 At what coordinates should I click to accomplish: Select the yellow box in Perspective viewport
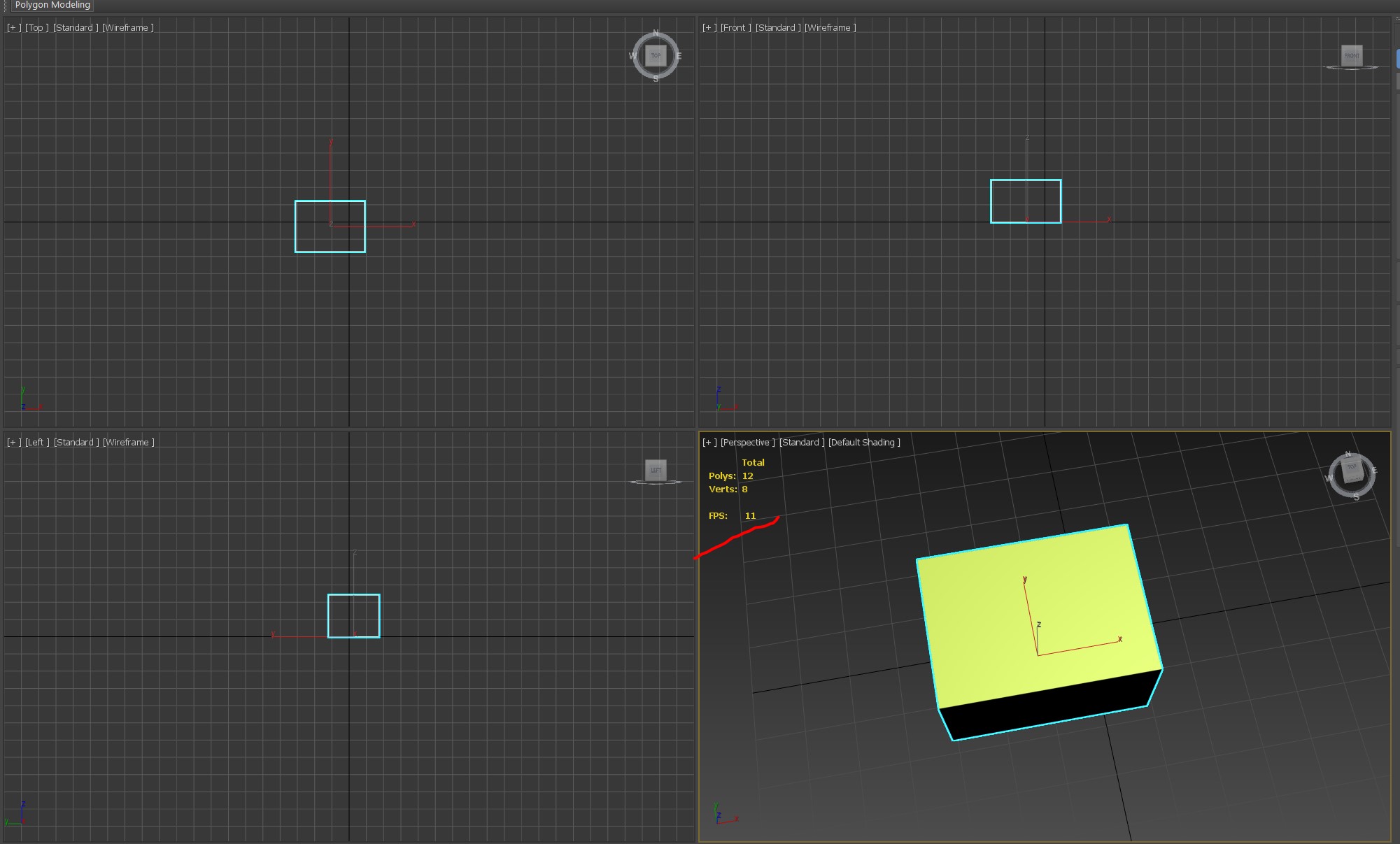[x=1035, y=615]
